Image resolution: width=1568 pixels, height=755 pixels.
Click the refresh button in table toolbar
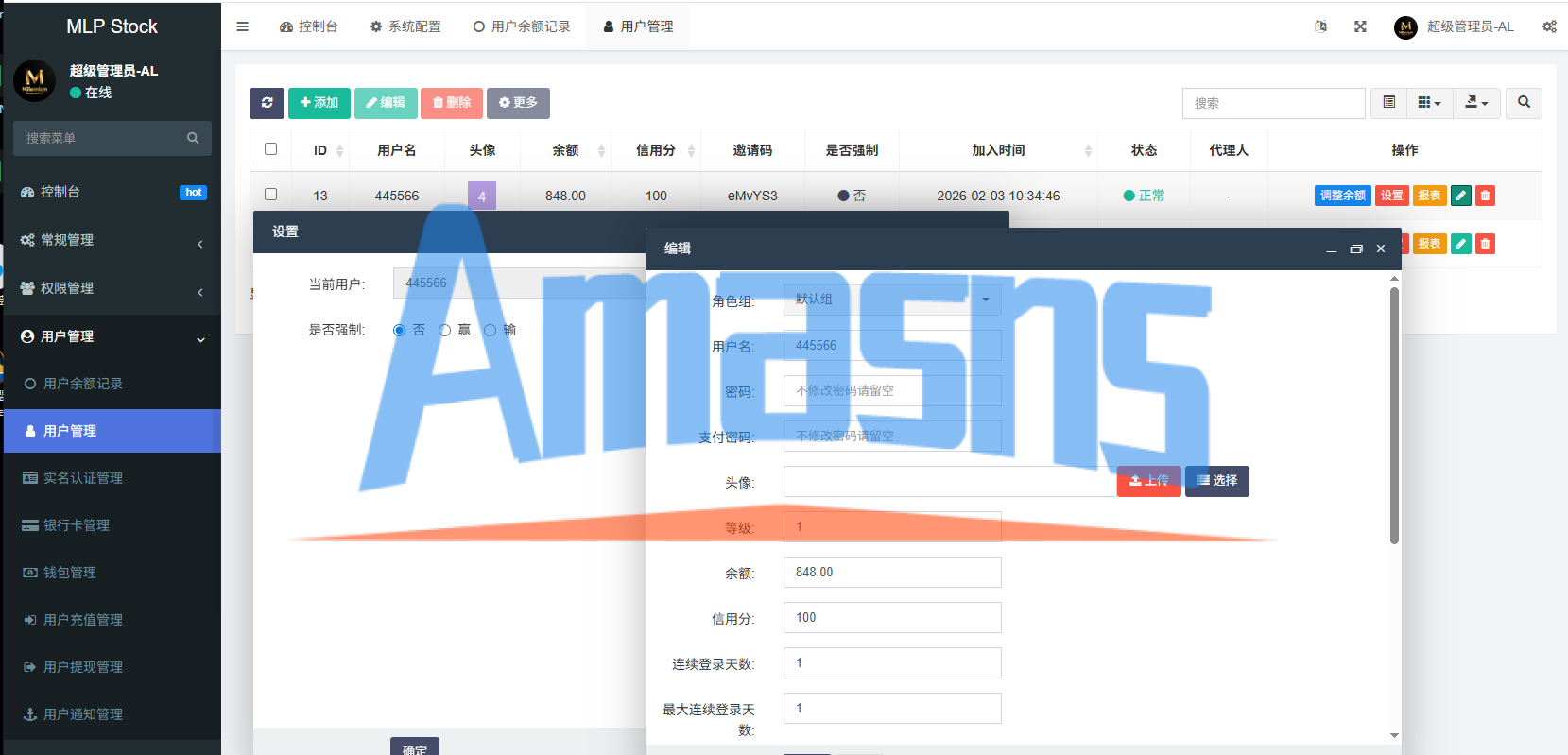(x=267, y=103)
